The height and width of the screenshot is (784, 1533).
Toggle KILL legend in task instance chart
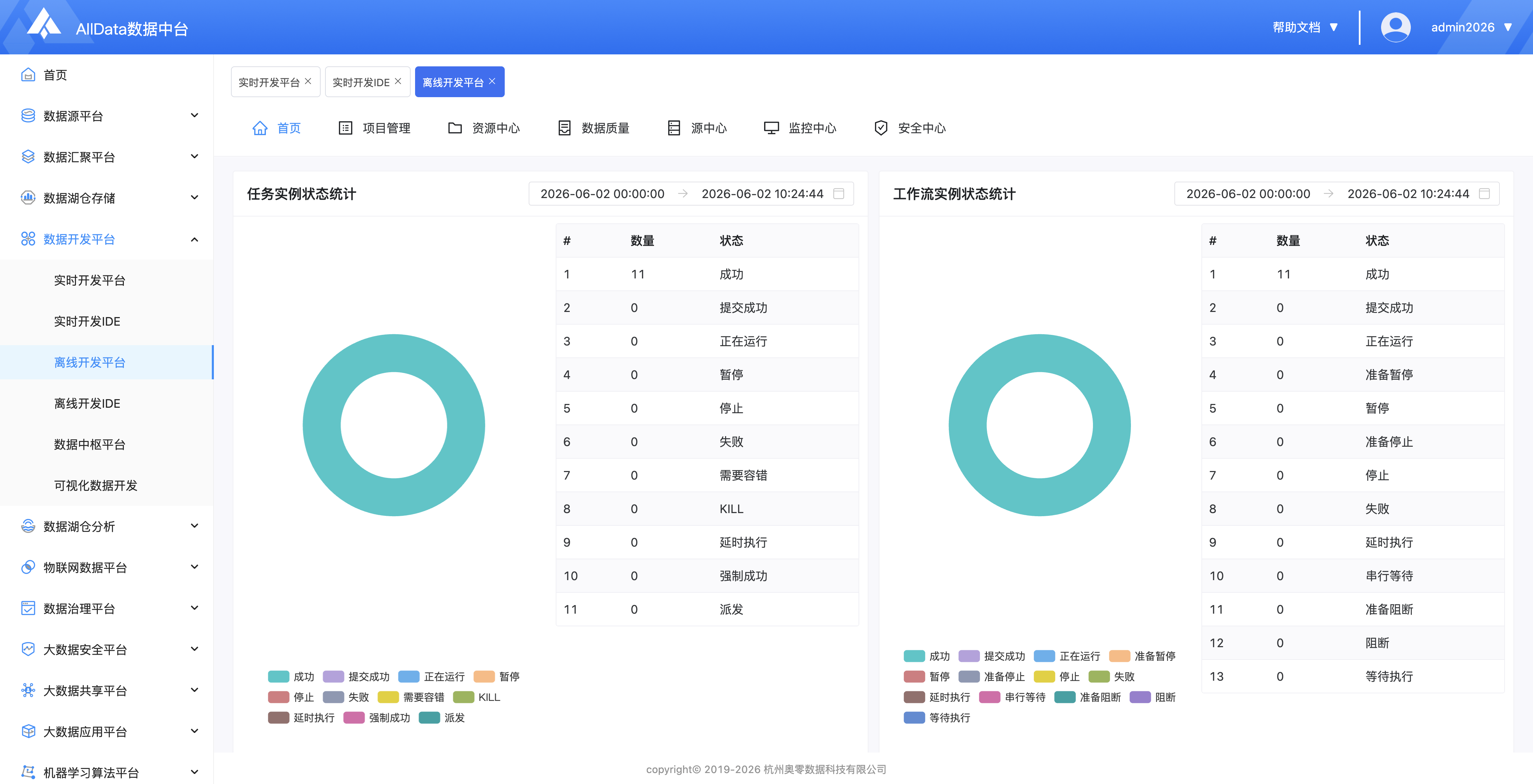[x=477, y=697]
